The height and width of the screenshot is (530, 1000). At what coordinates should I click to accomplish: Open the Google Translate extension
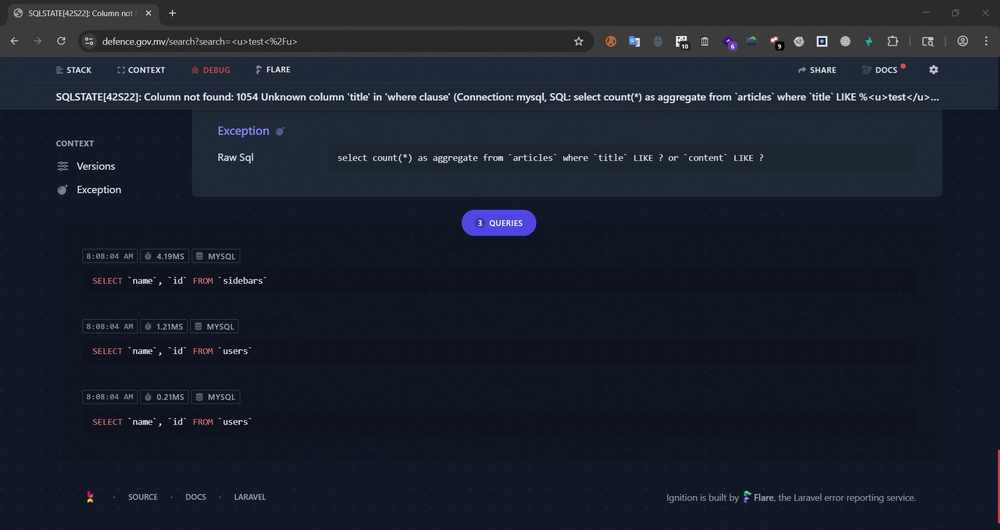[x=634, y=41]
